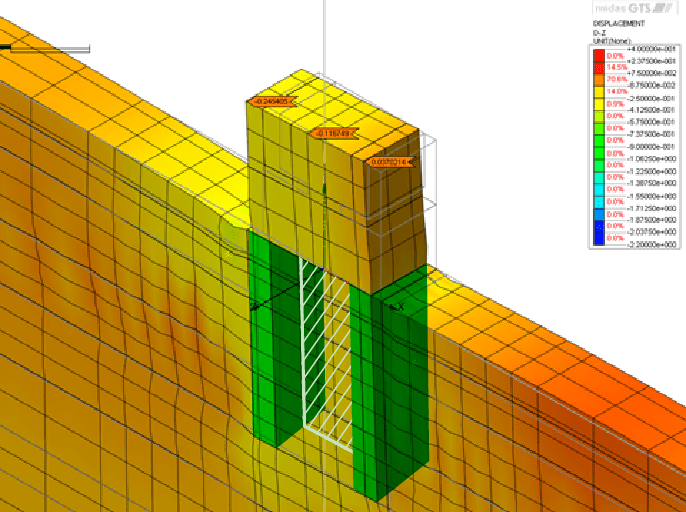The image size is (686, 512).
Task: Click the X axis label on the model
Action: click(397, 307)
